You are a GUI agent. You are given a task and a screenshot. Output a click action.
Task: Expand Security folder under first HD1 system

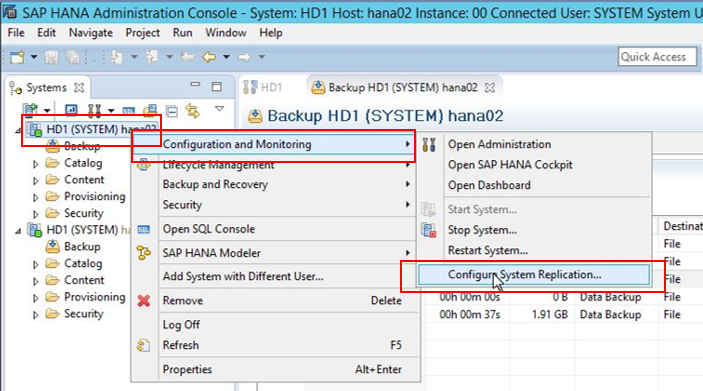click(36, 214)
